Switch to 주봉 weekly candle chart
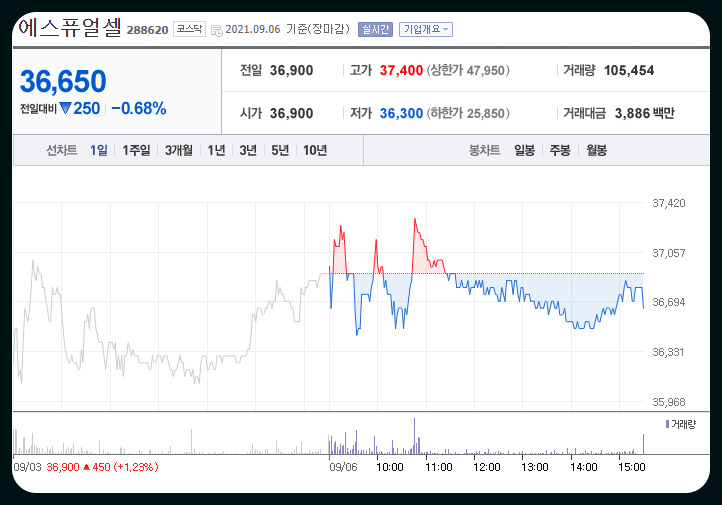This screenshot has height=505, width=722. (560, 150)
